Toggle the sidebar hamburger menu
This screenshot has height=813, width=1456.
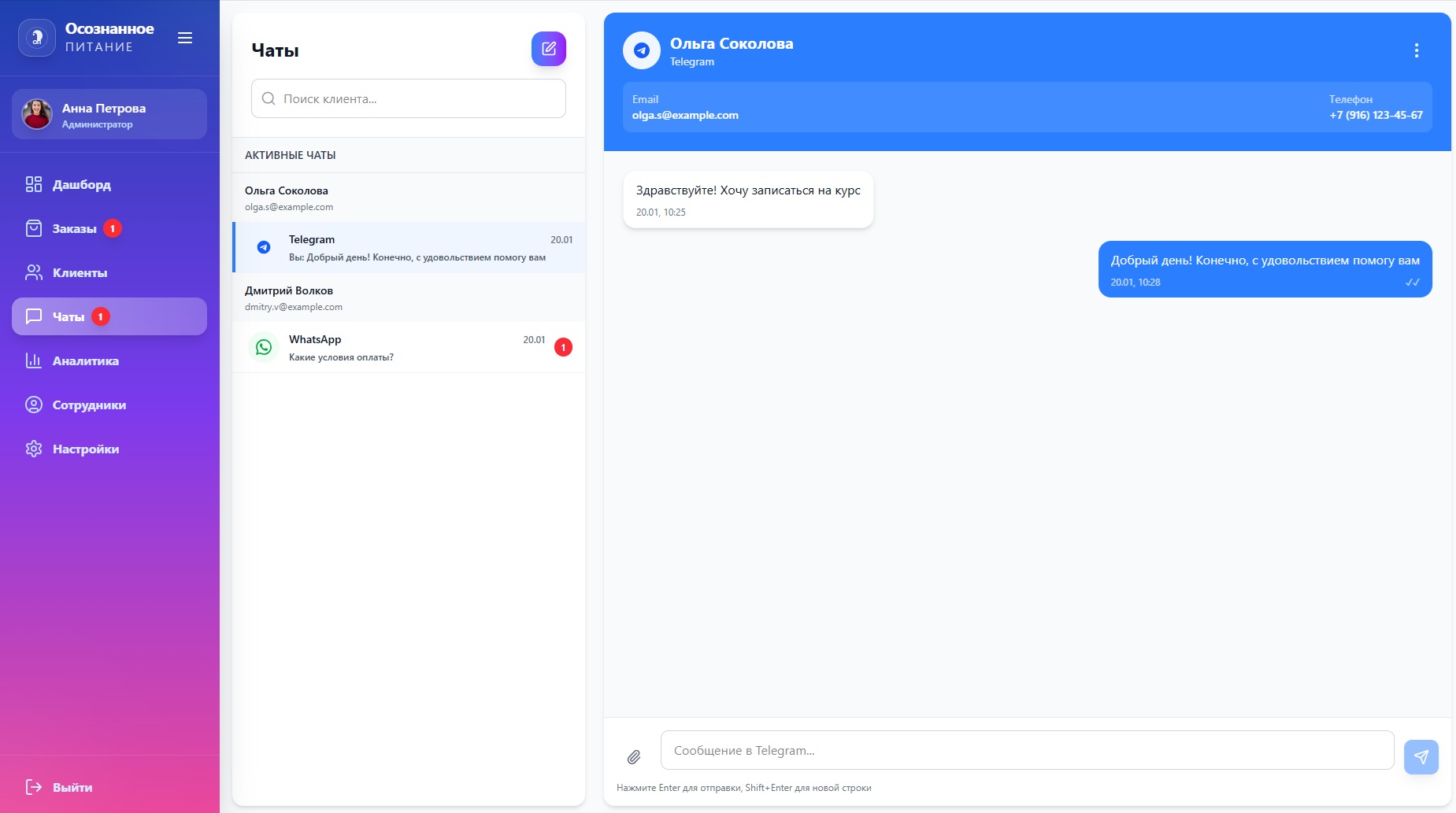click(x=185, y=38)
